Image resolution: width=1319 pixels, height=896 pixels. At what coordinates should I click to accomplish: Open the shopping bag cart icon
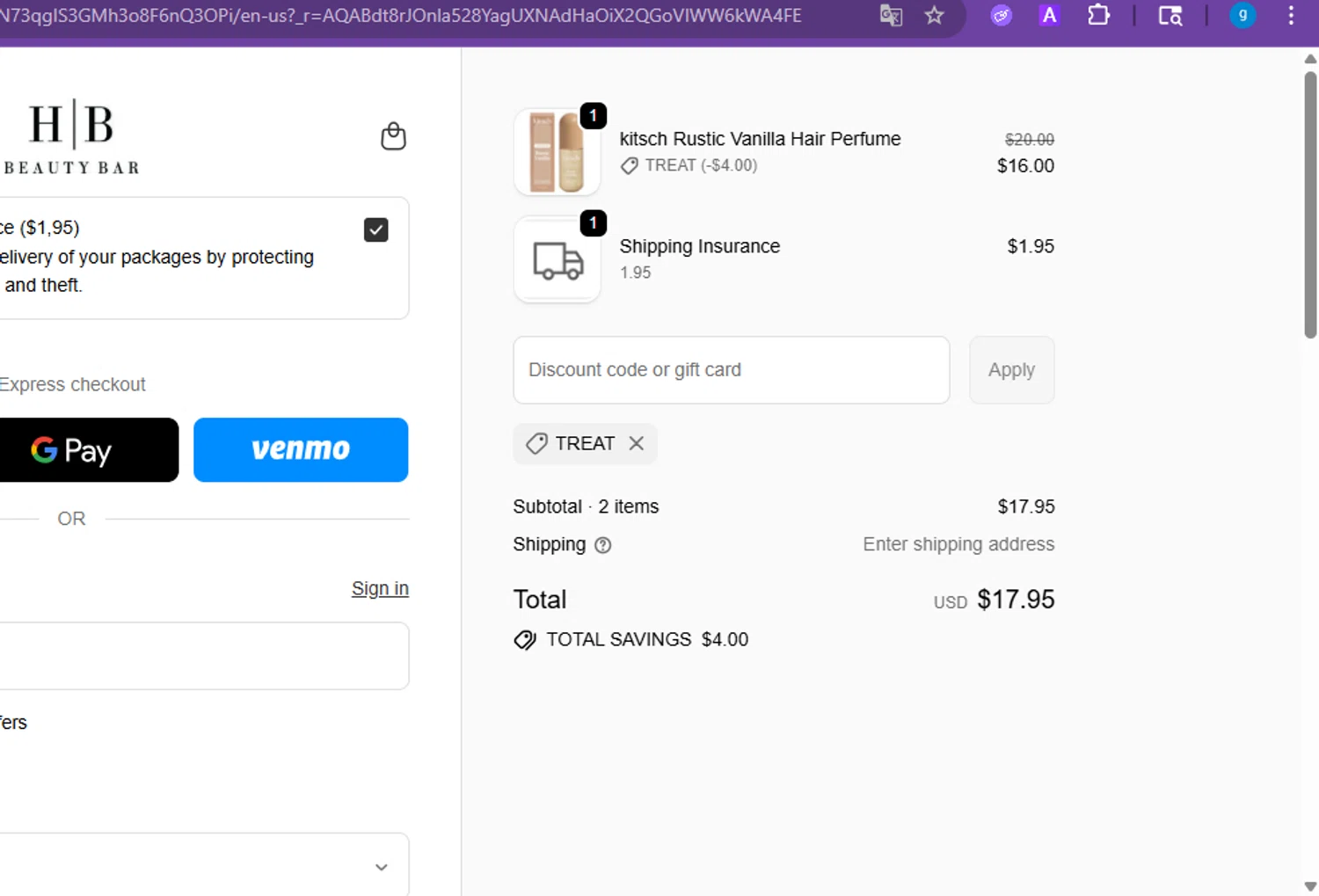click(x=393, y=136)
